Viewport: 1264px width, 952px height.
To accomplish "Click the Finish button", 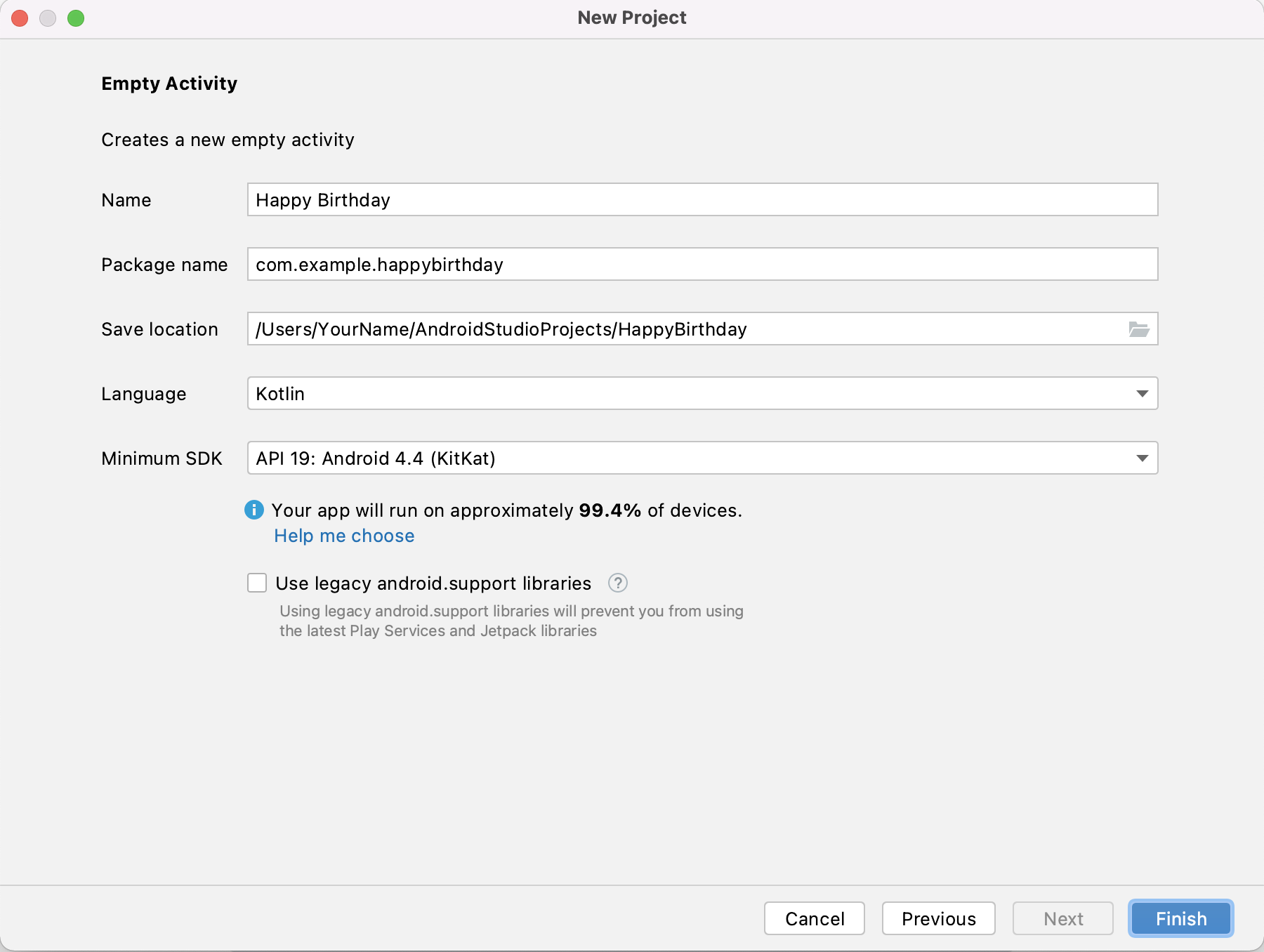I will (1180, 918).
